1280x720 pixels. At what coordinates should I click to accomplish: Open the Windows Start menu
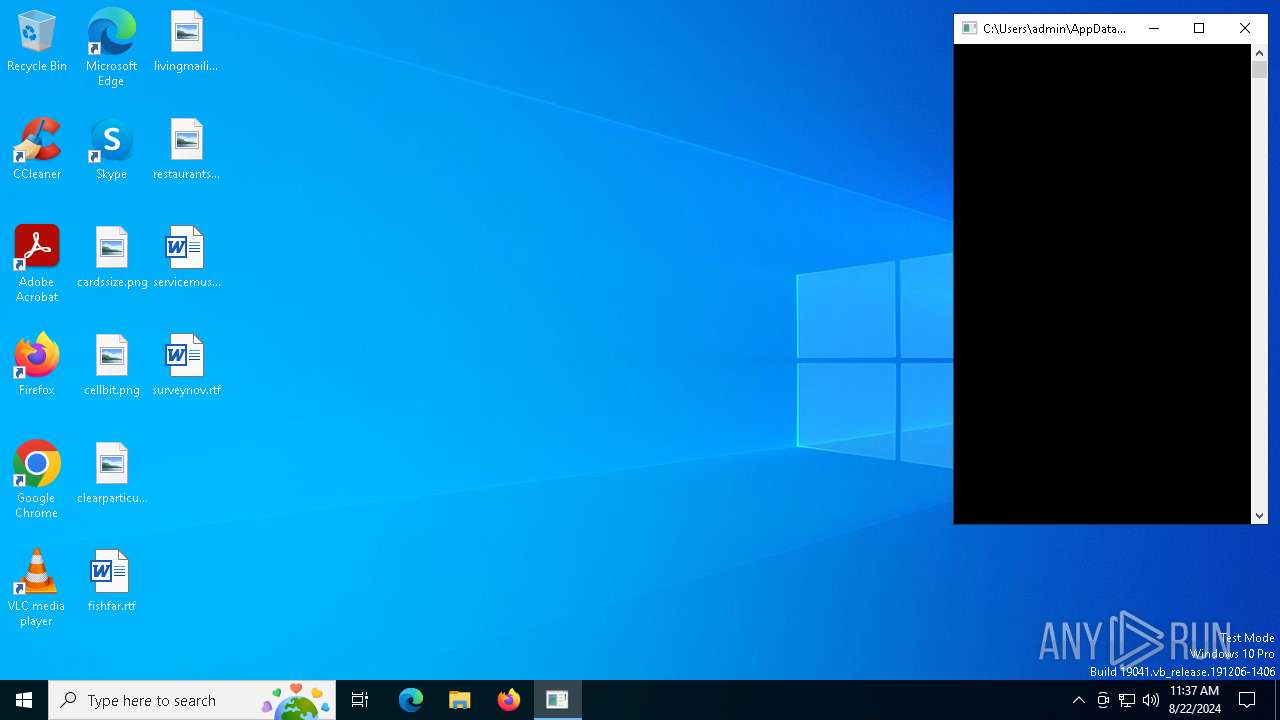[24, 700]
